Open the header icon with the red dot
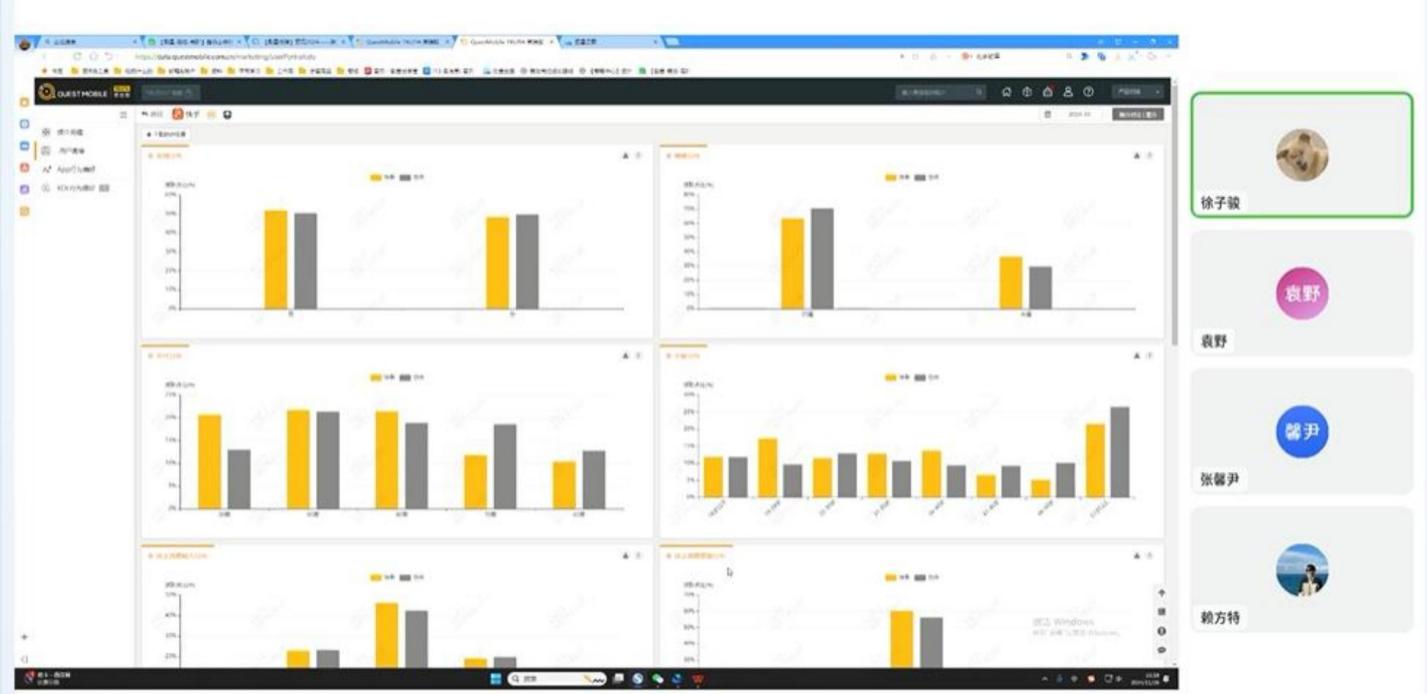 [1047, 92]
